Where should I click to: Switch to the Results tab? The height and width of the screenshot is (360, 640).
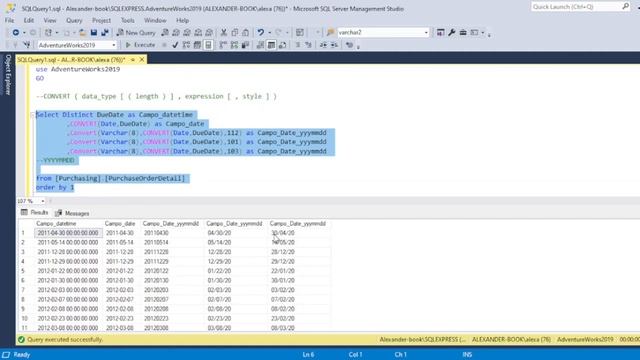click(x=35, y=213)
